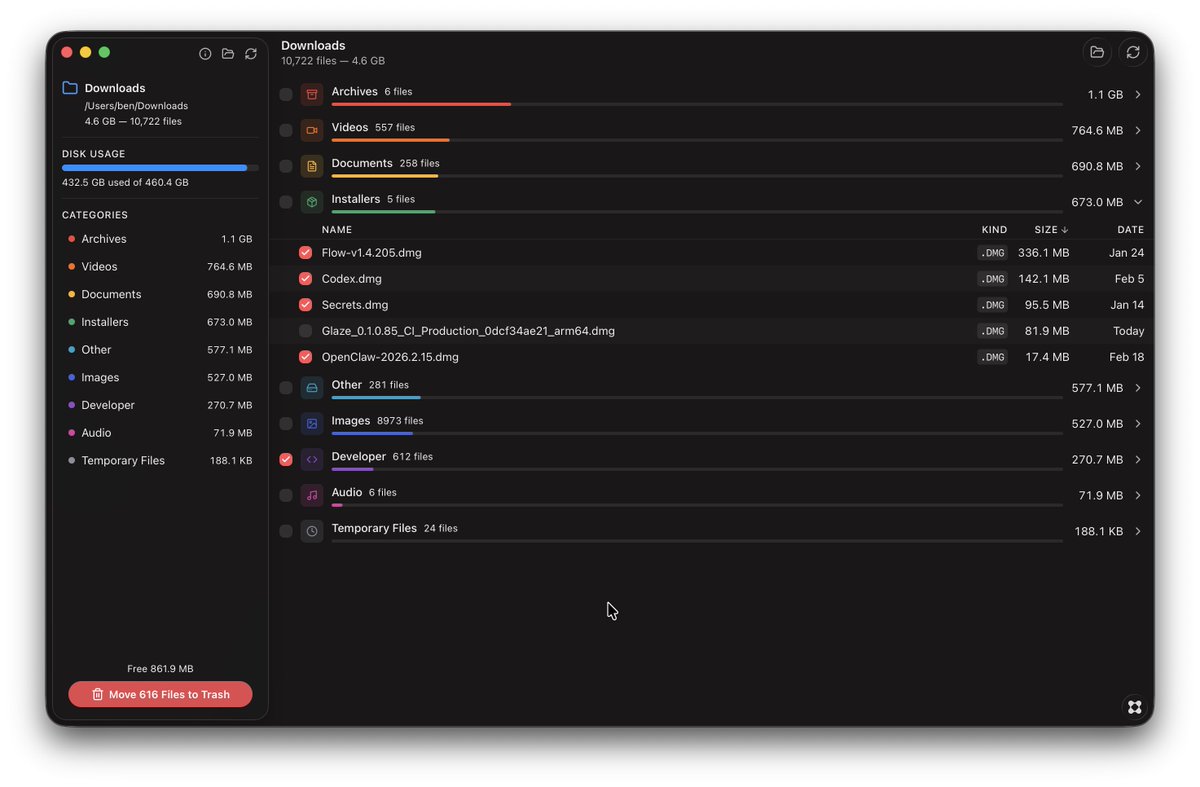
Task: Sort by the DATE column header
Action: click(x=1130, y=230)
